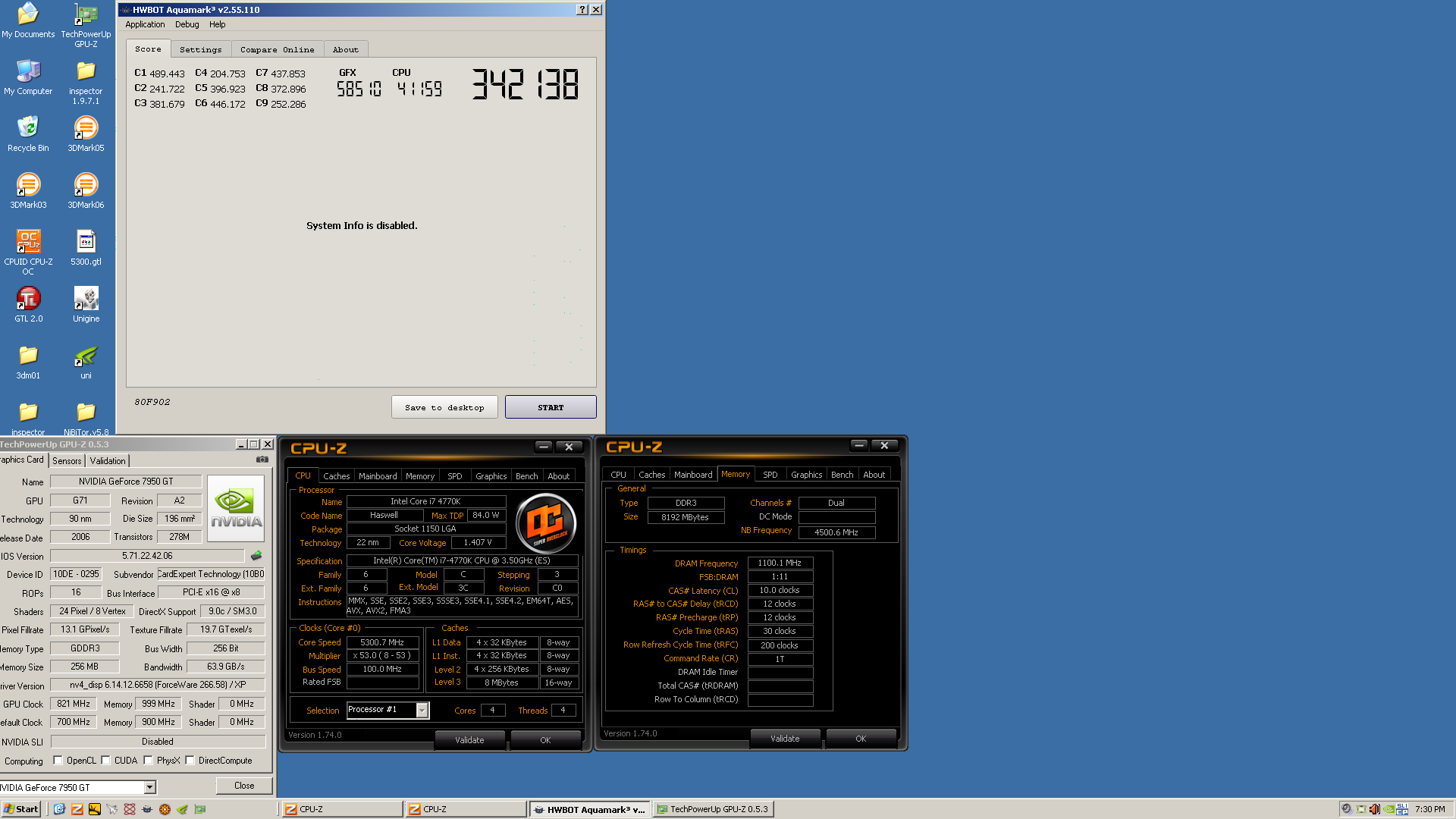Expand the GPU selector dropdown in GPU-Z

(149, 788)
